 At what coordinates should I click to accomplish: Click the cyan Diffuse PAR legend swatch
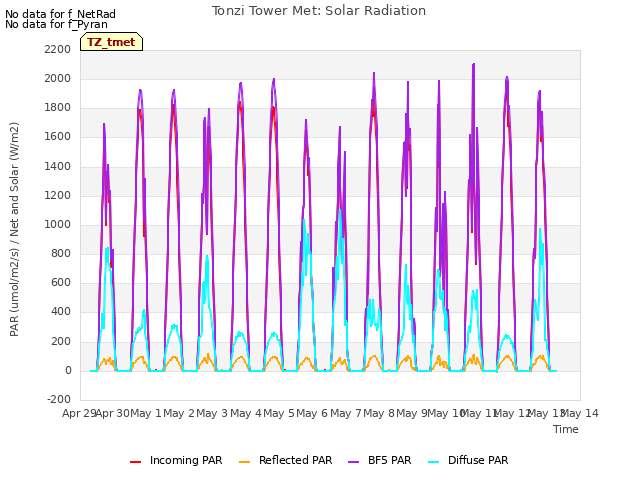pyautogui.click(x=433, y=462)
